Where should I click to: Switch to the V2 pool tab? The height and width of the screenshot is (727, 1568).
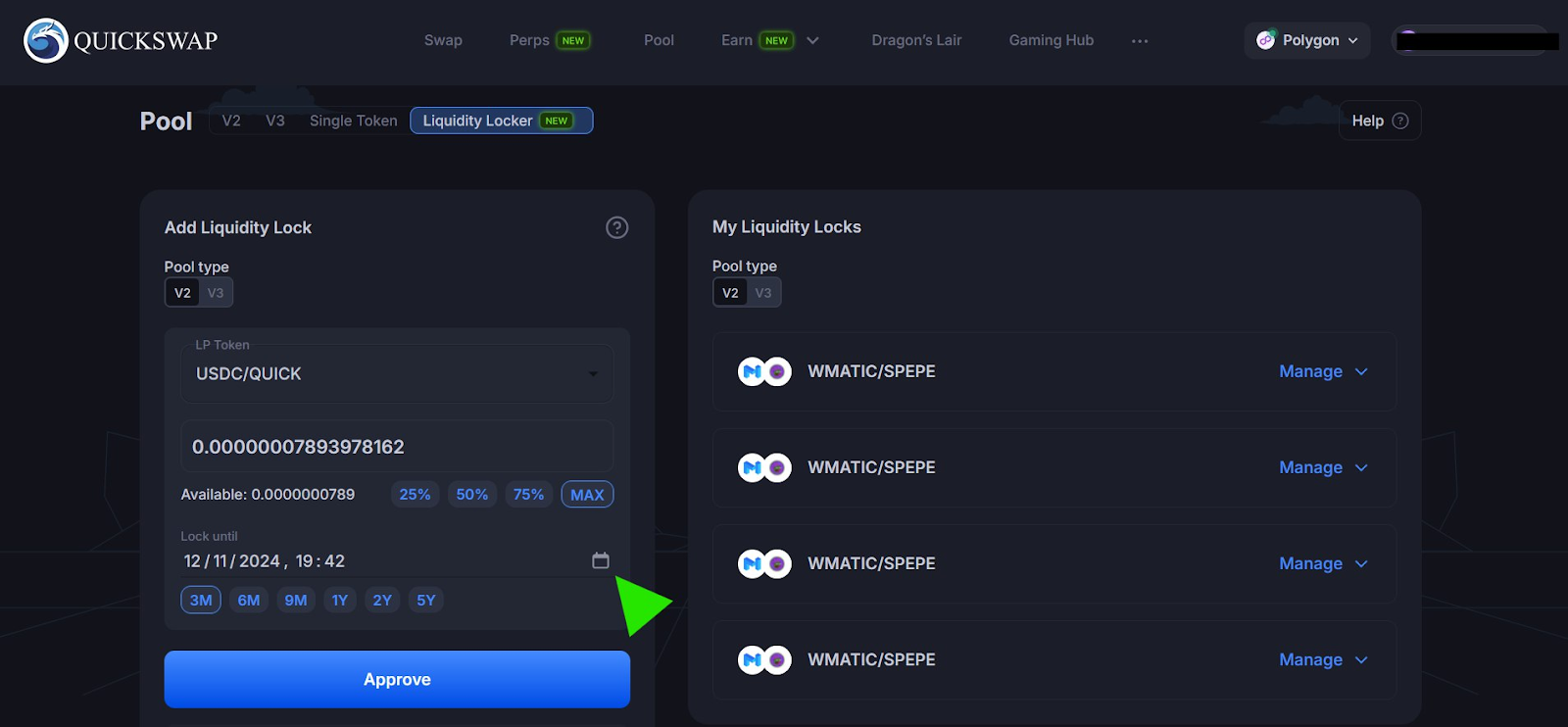[231, 121]
